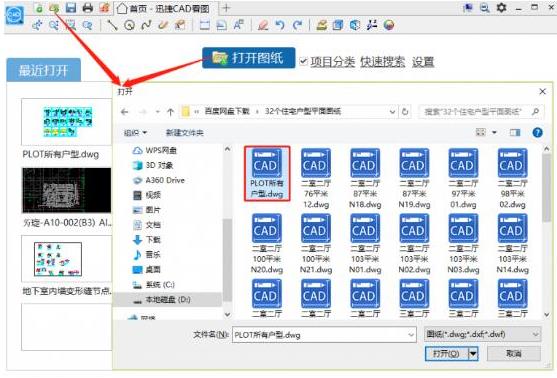Select the line drawing tool
Viewport: 557px width, 378px height.
click(112, 25)
